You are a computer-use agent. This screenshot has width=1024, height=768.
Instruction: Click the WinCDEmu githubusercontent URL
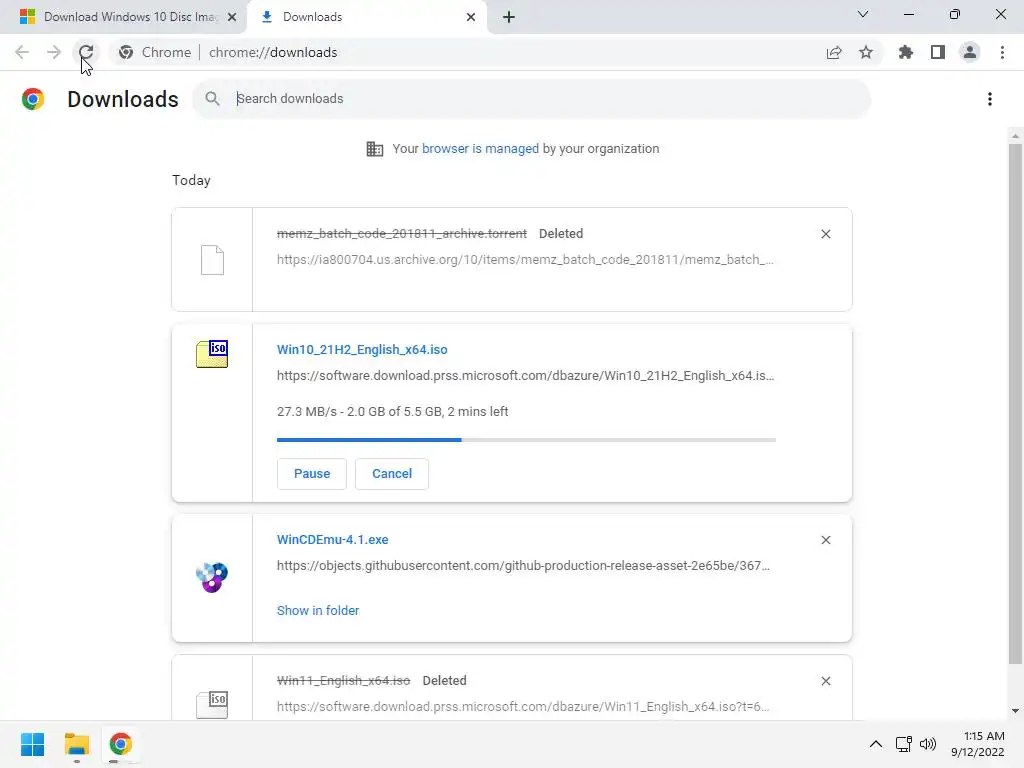[x=523, y=566]
